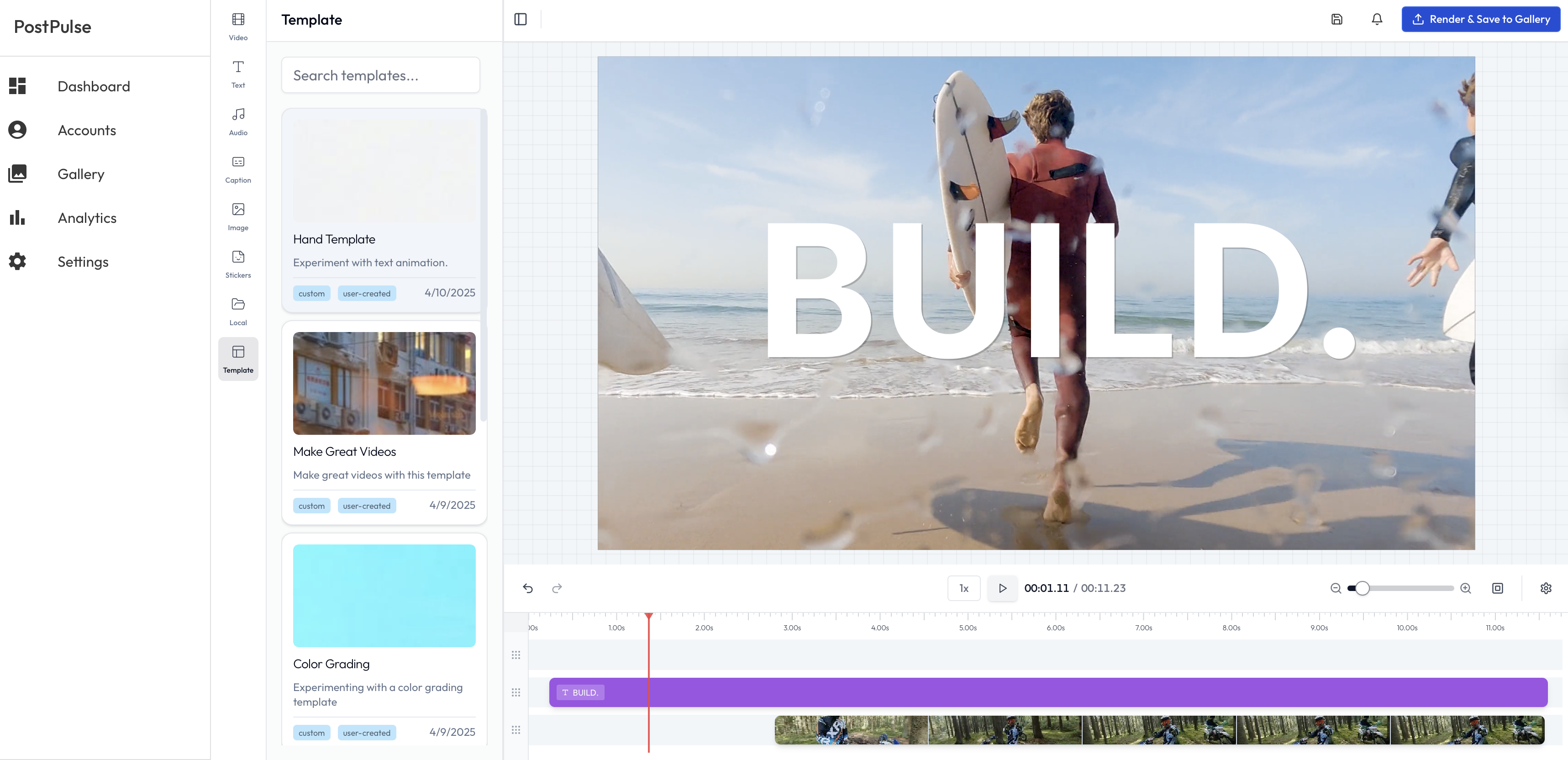
Task: Click the timeline zoom slider handle
Action: [x=1362, y=588]
